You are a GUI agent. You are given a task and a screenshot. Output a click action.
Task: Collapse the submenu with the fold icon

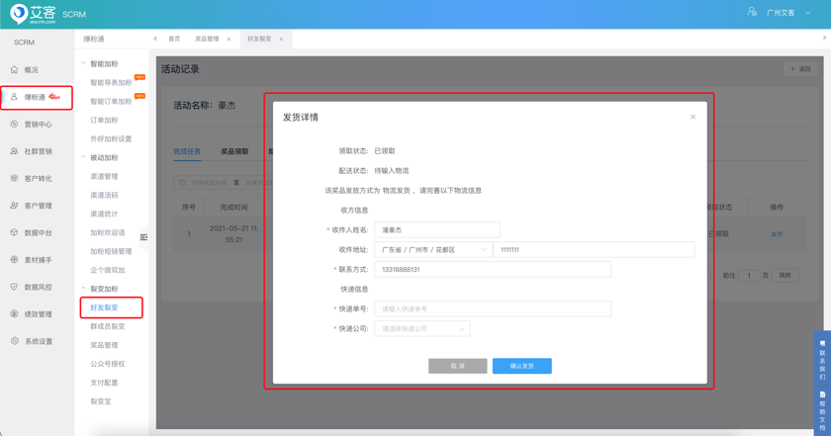144,237
